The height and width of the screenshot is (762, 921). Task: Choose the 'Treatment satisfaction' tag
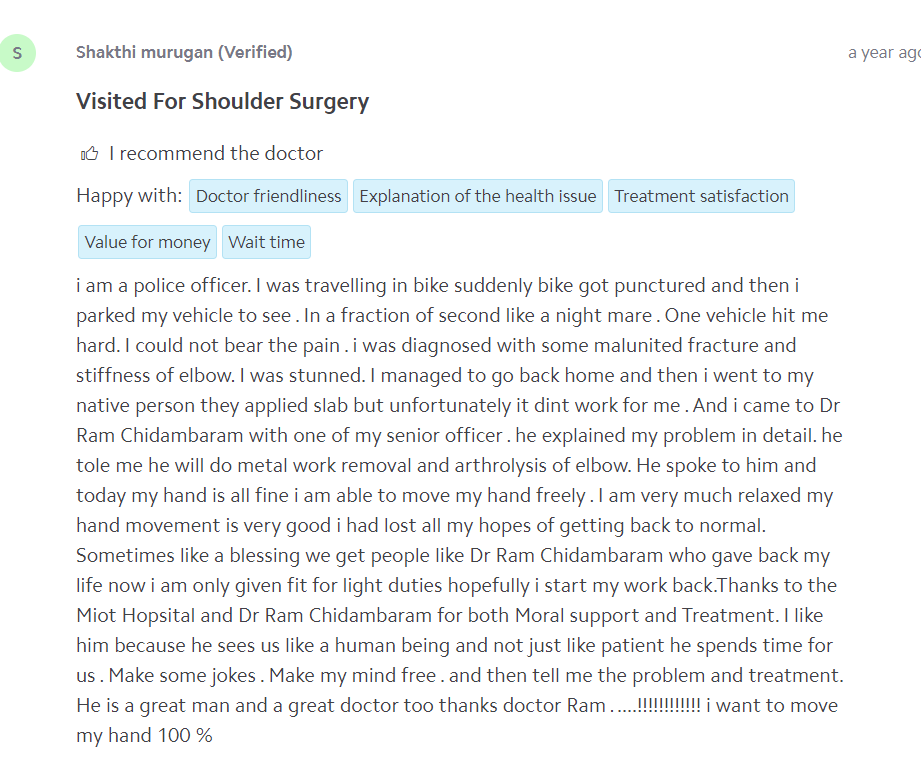tap(701, 196)
